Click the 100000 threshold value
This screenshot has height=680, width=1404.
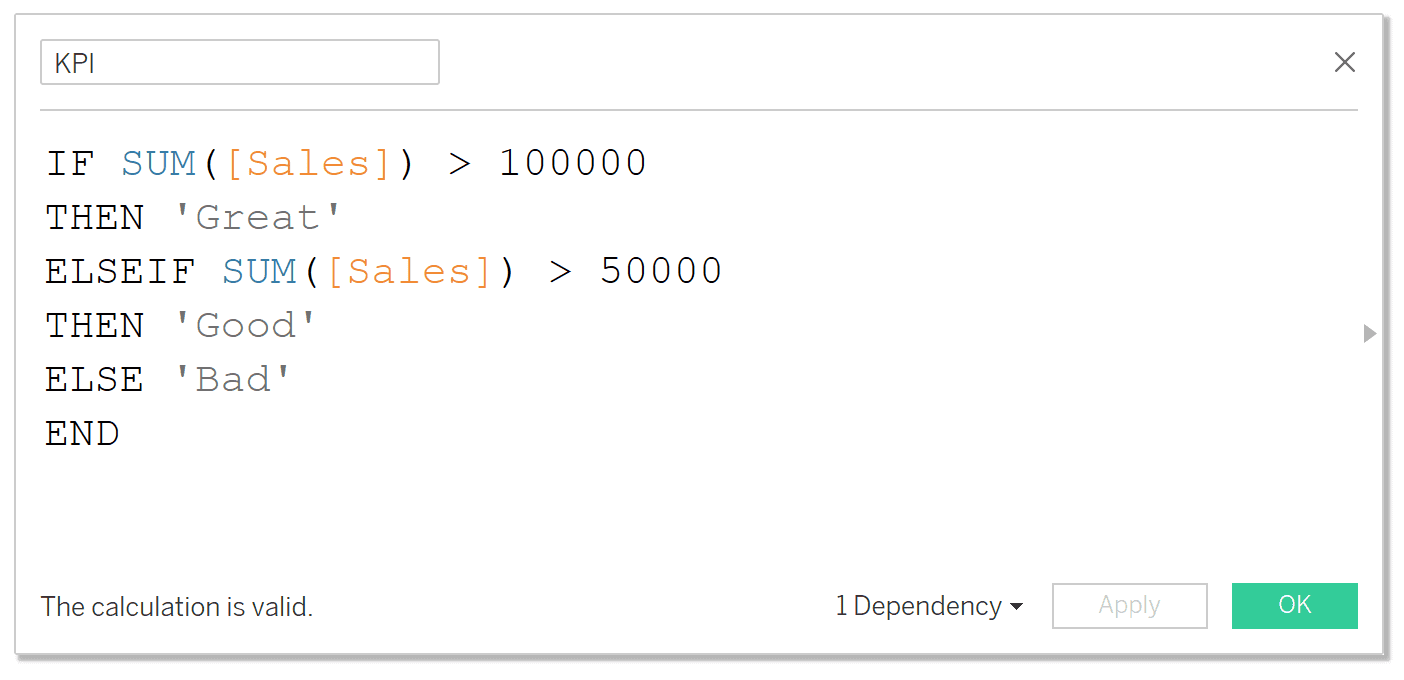pos(573,163)
